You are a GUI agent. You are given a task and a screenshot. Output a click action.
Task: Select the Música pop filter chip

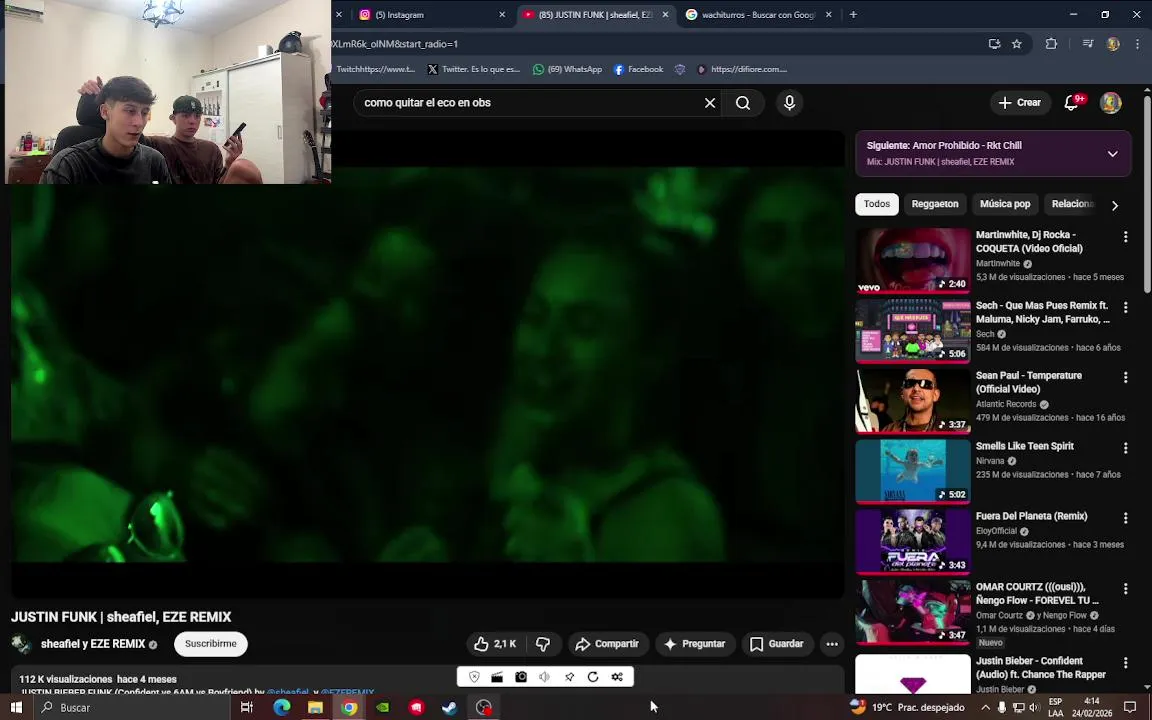[1004, 204]
